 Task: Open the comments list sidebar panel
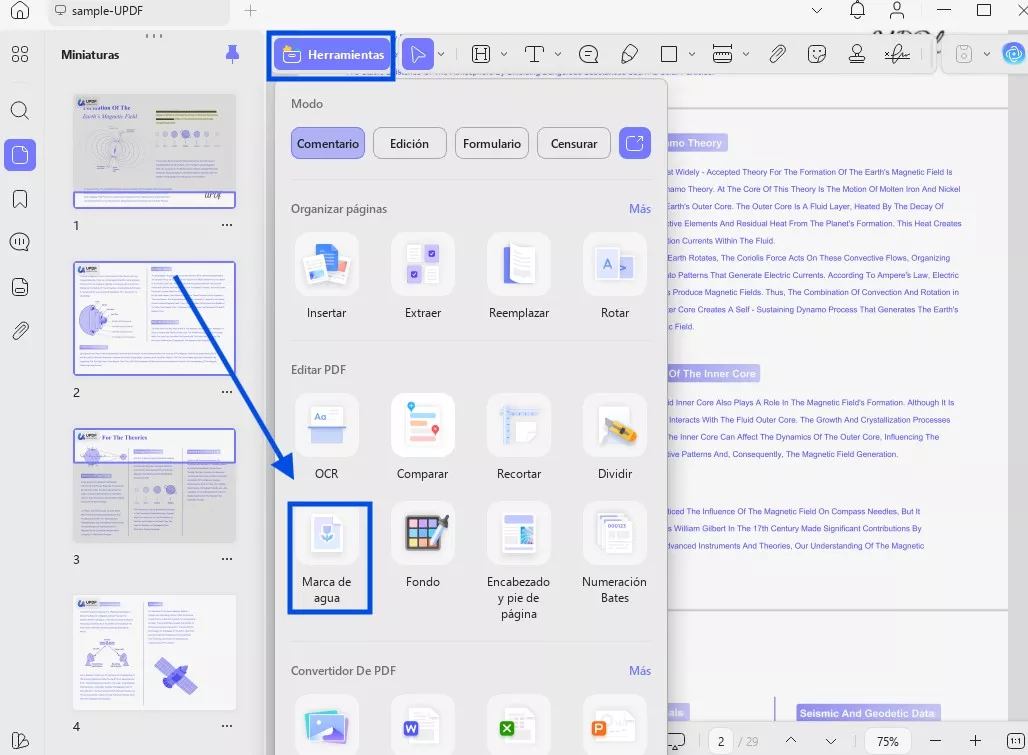tap(20, 242)
